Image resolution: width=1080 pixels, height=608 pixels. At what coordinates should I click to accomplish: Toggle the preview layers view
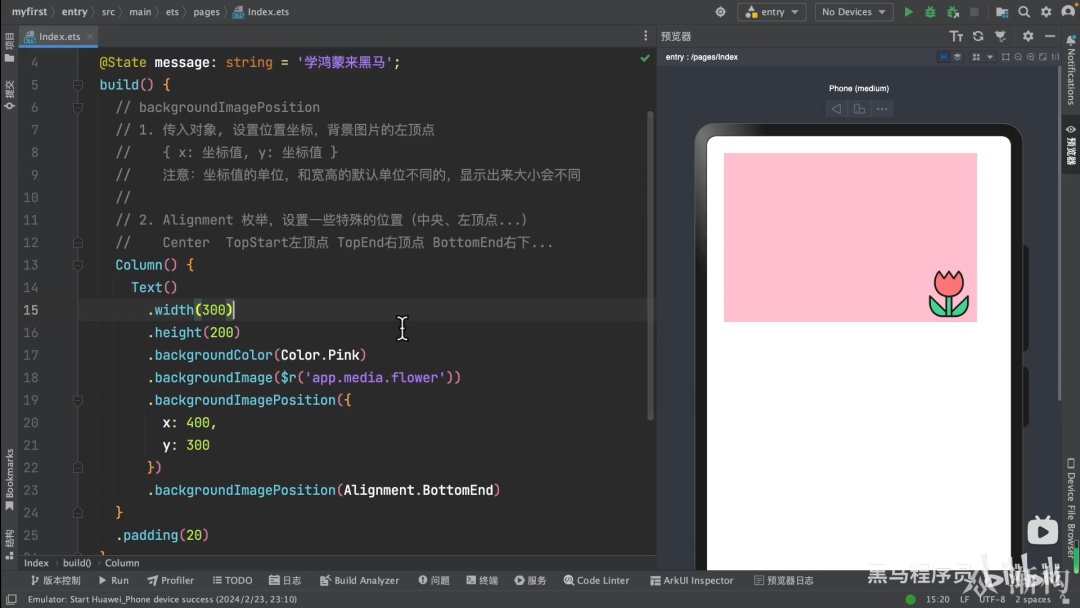click(957, 57)
